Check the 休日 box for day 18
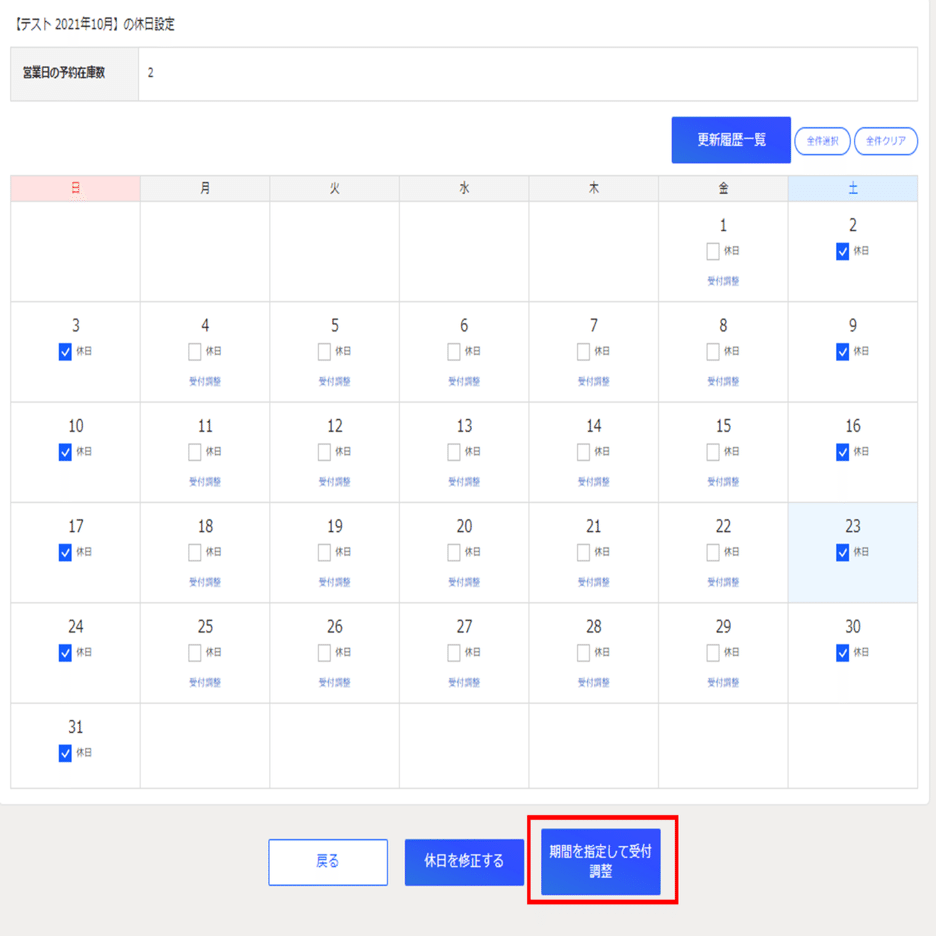This screenshot has height=936, width=936. pyautogui.click(x=195, y=552)
